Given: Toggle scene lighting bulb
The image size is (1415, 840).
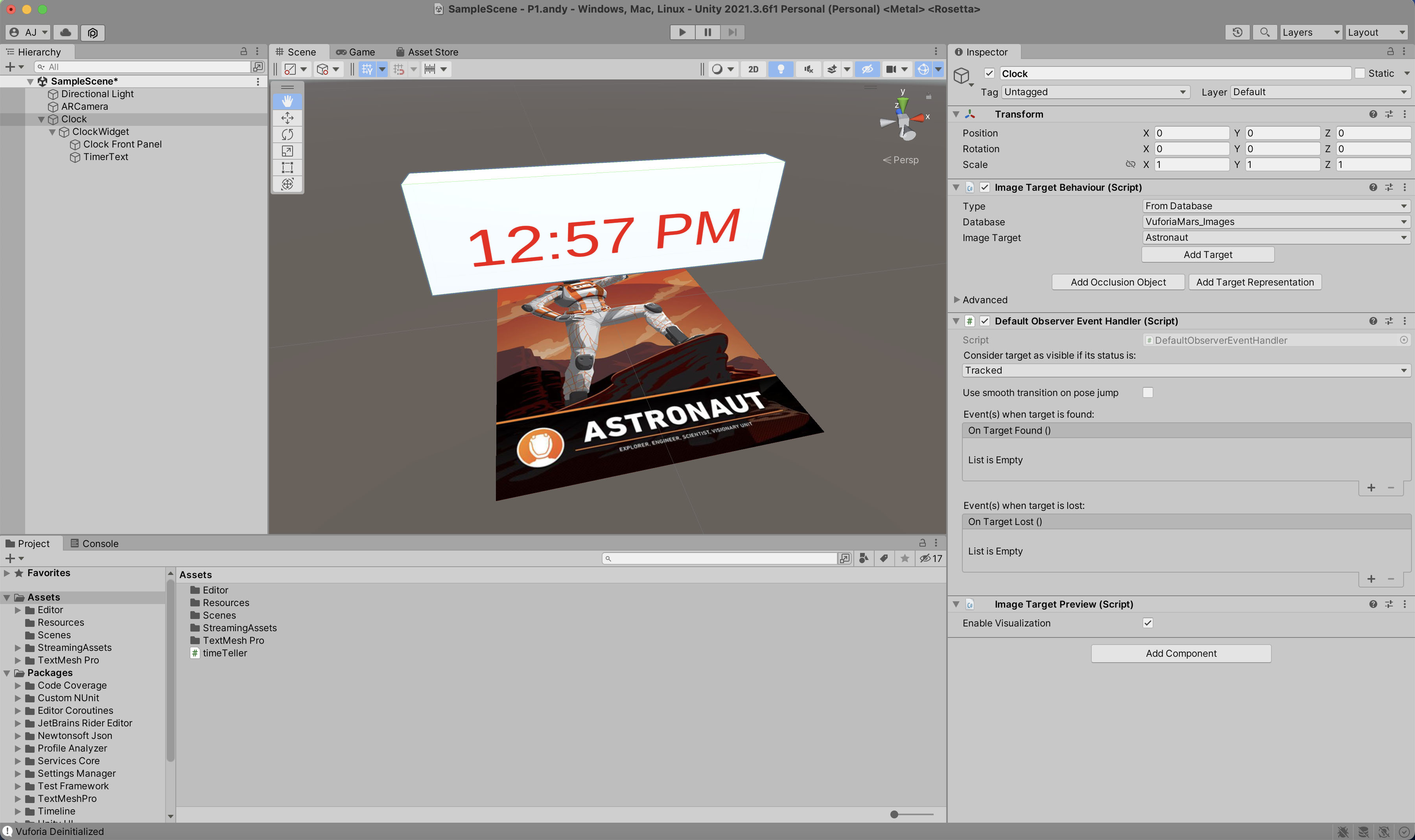Looking at the screenshot, I should click(x=781, y=69).
